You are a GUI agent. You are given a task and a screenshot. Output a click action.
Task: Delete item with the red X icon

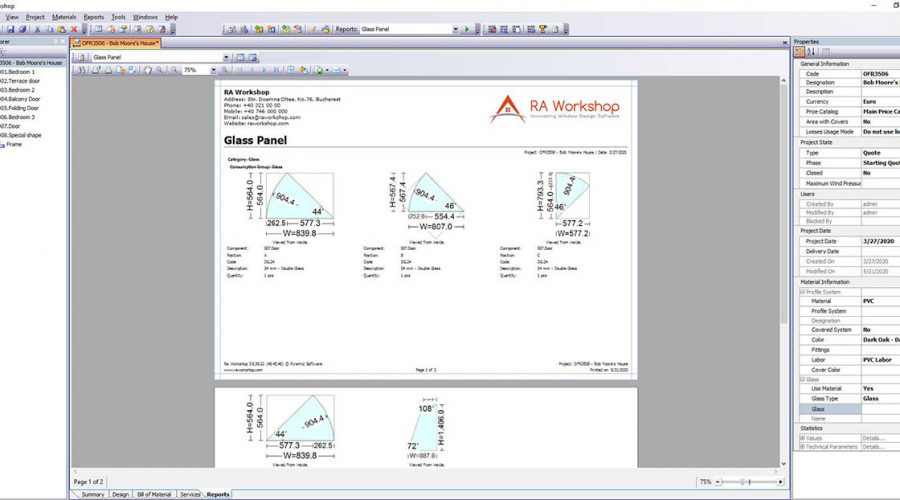pyautogui.click(x=74, y=29)
